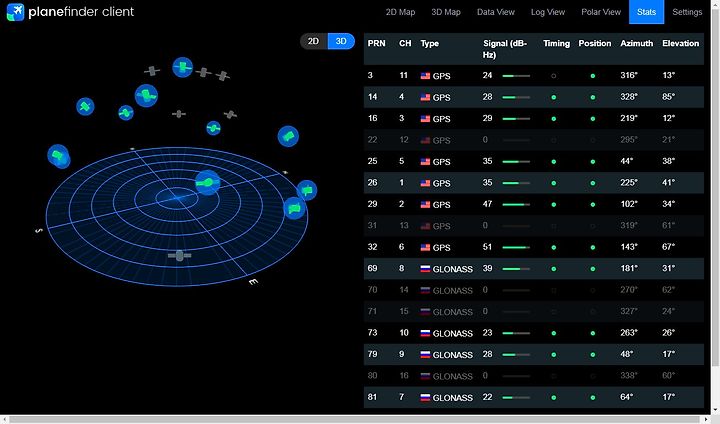The height and width of the screenshot is (424, 720).
Task: Click the Elevation column header
Action: [681, 43]
